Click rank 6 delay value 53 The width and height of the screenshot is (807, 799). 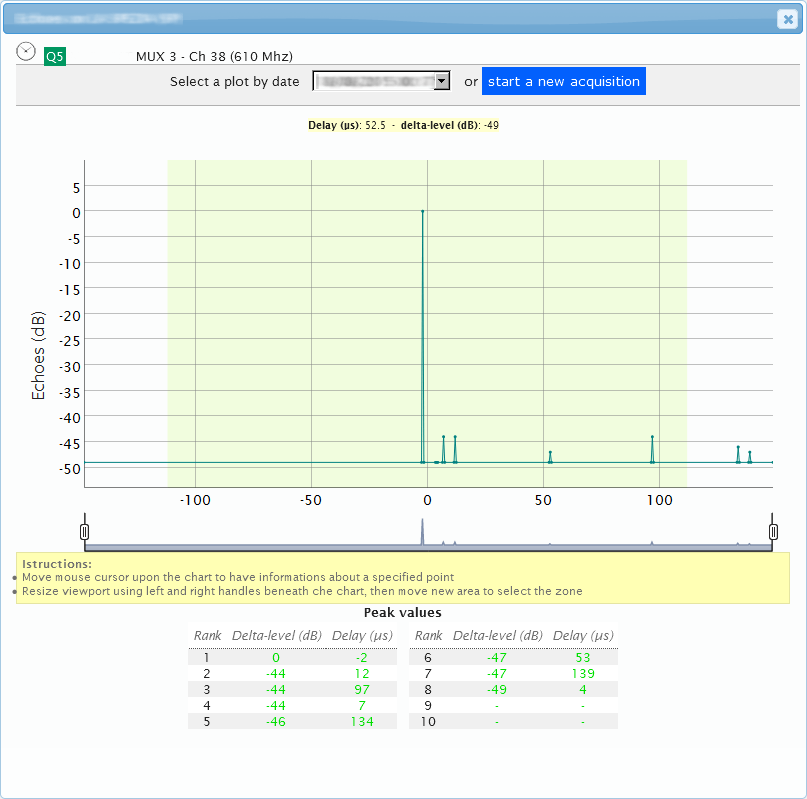583,657
